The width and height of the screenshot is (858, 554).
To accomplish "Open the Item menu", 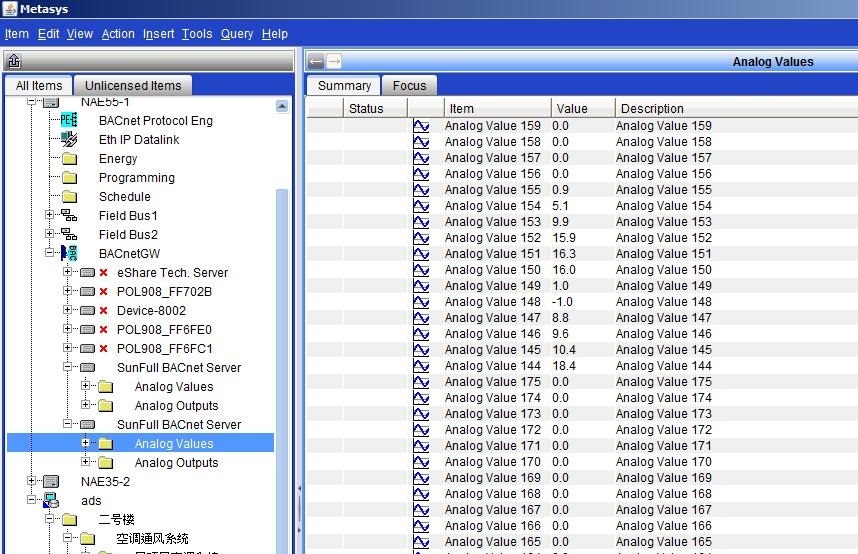I will [x=17, y=34].
